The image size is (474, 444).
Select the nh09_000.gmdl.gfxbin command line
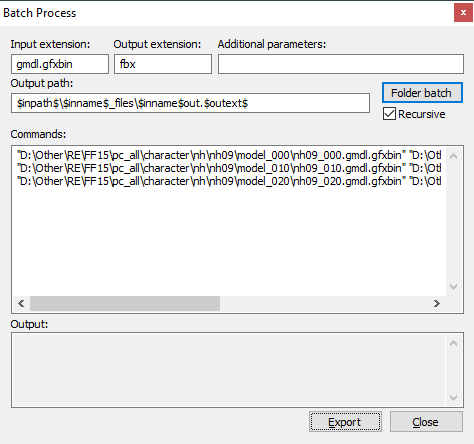click(229, 155)
